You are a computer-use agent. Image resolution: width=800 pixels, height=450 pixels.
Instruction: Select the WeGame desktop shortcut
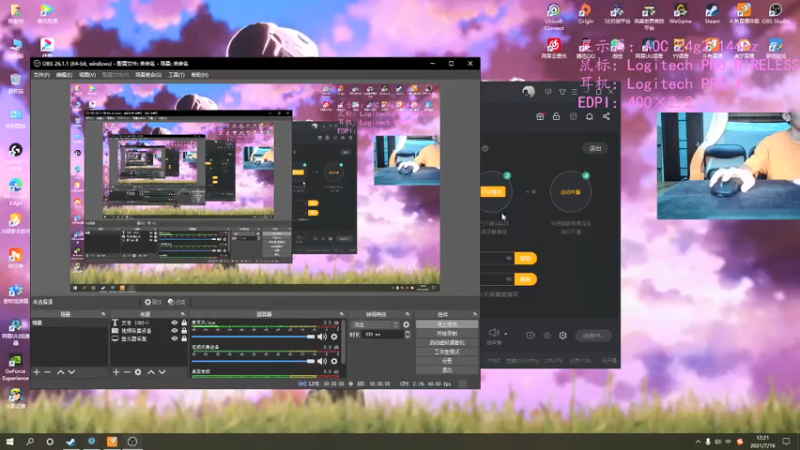(680, 13)
